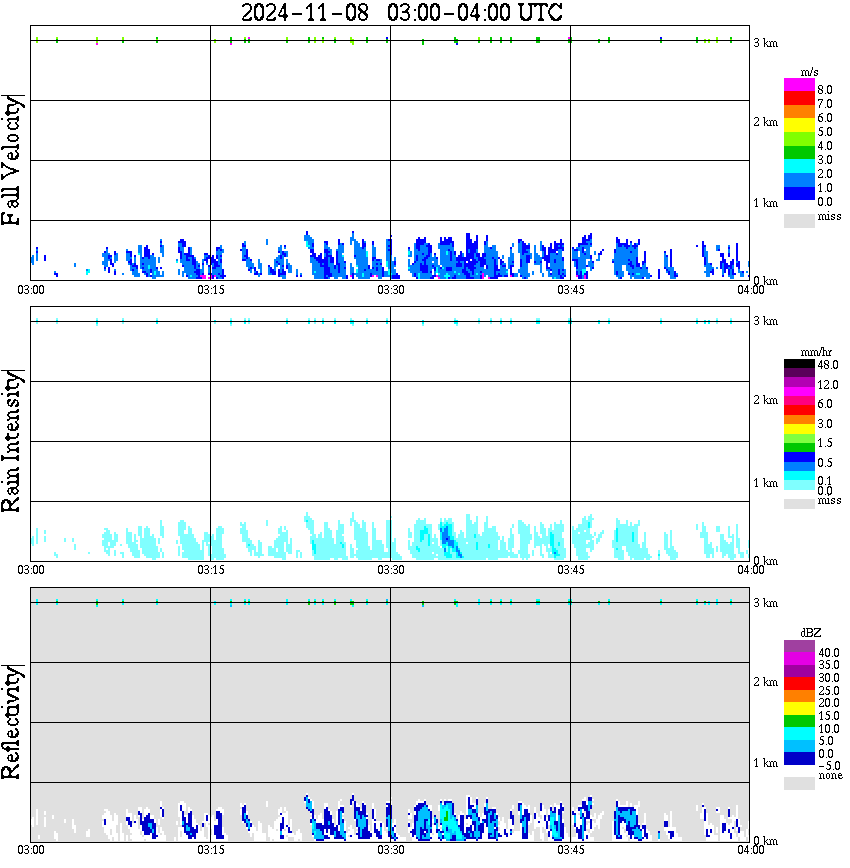Pick the cyan 2.0 m/s velocity swatch

pyautogui.click(x=799, y=166)
